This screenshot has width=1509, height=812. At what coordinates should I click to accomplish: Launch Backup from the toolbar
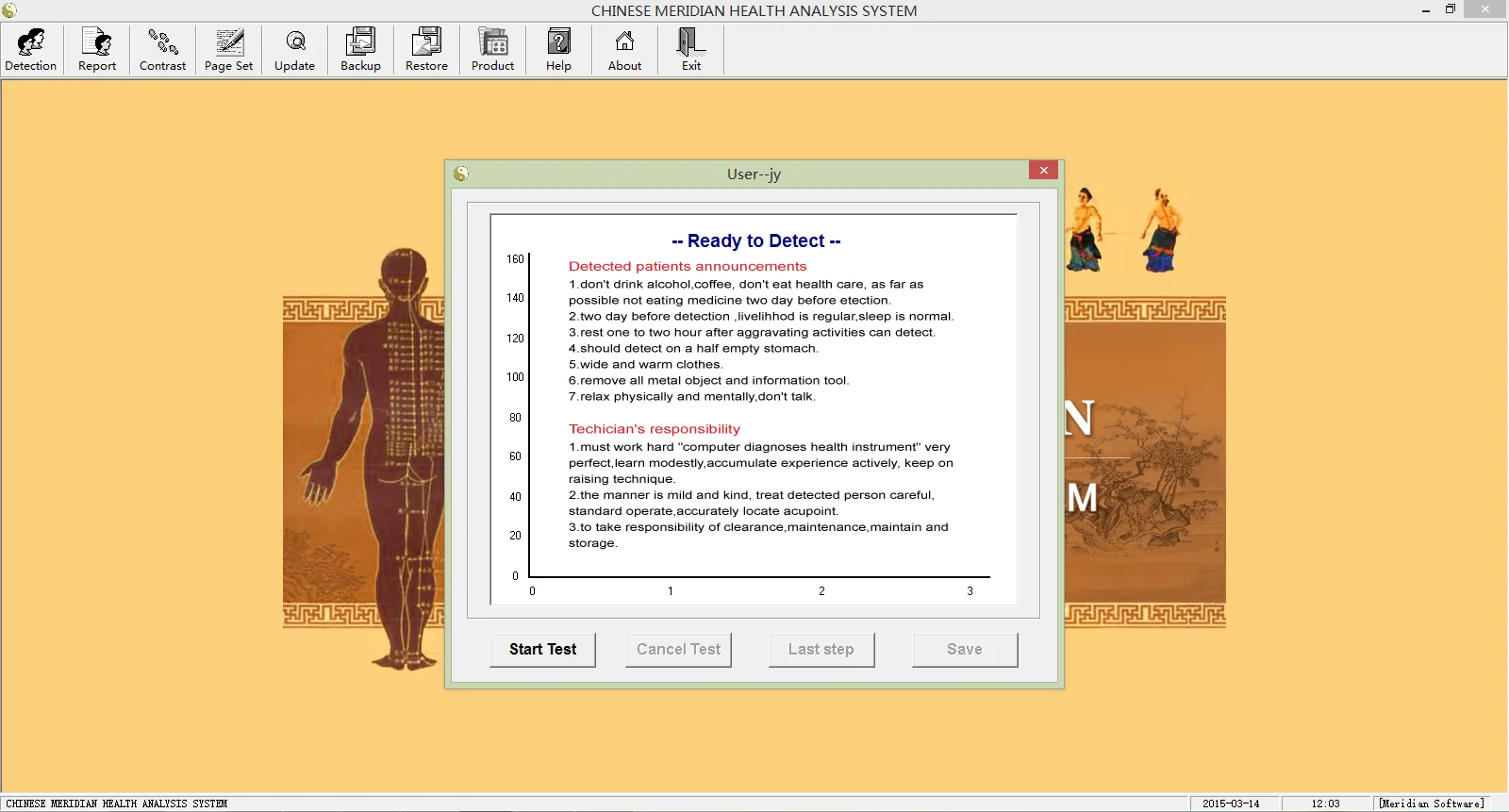360,50
